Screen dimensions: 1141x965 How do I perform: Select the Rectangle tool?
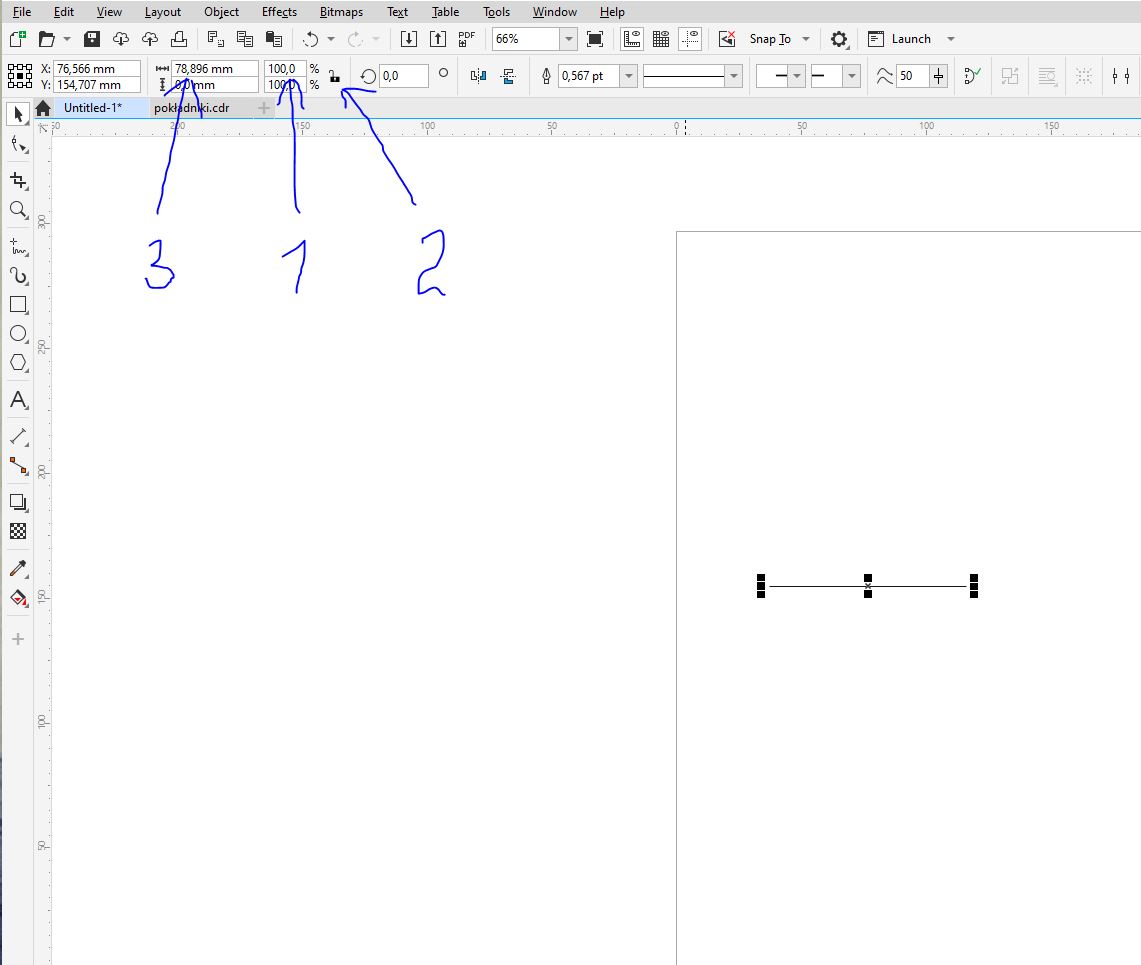18,305
